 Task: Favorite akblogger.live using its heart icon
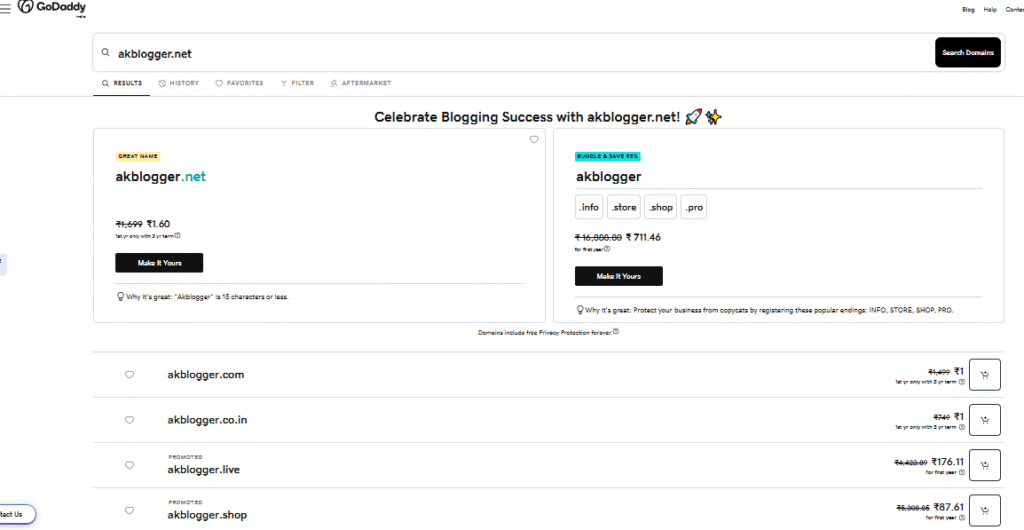pyautogui.click(x=129, y=465)
